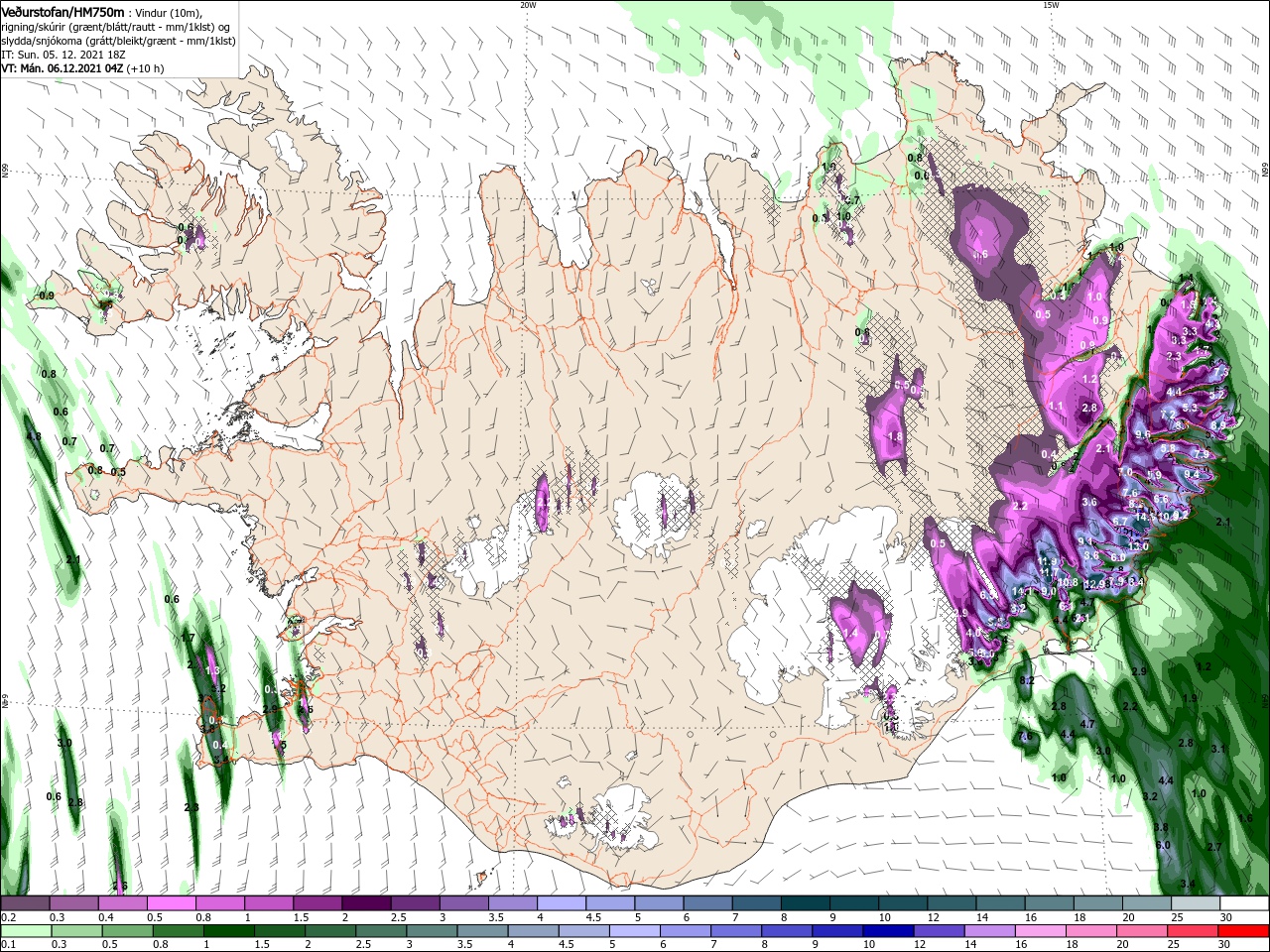Choose upper legend swatch labelled 7
1270x952 pixels.
pyautogui.click(x=757, y=903)
